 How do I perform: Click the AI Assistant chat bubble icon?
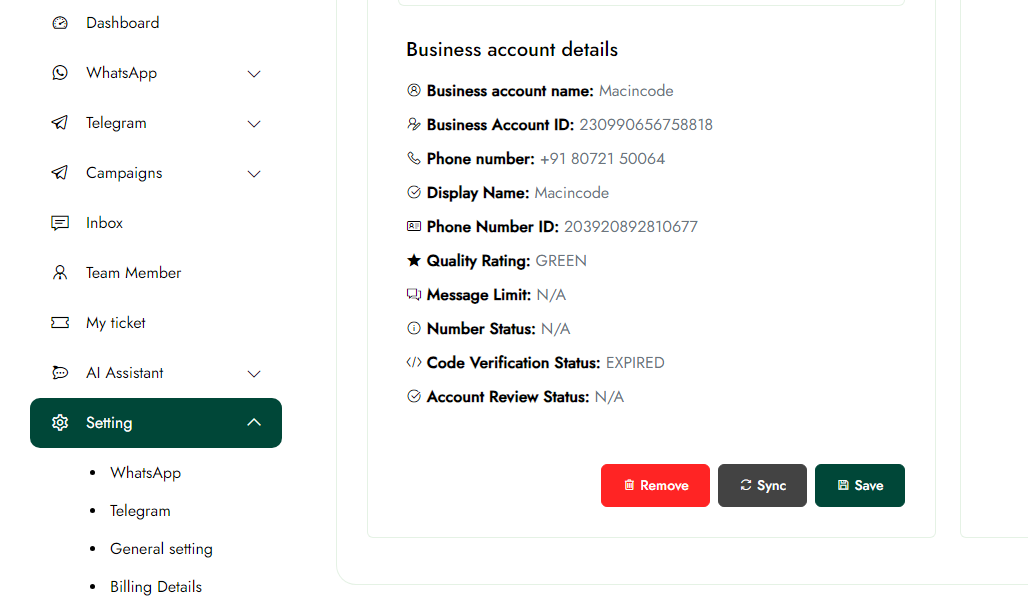pos(60,373)
